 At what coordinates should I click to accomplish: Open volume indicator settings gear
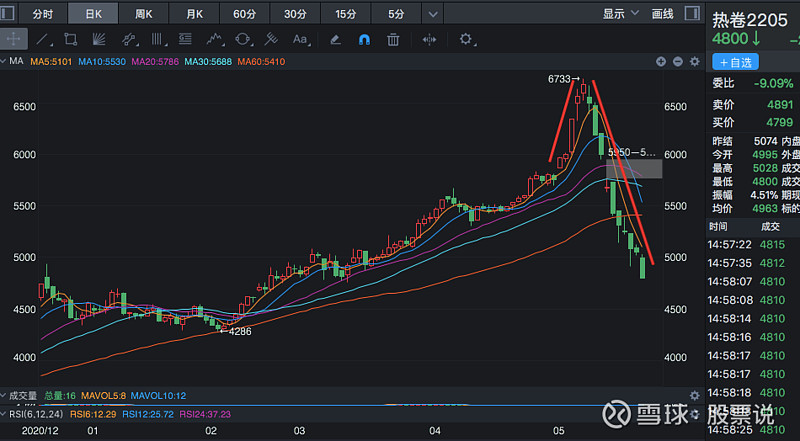click(x=694, y=396)
